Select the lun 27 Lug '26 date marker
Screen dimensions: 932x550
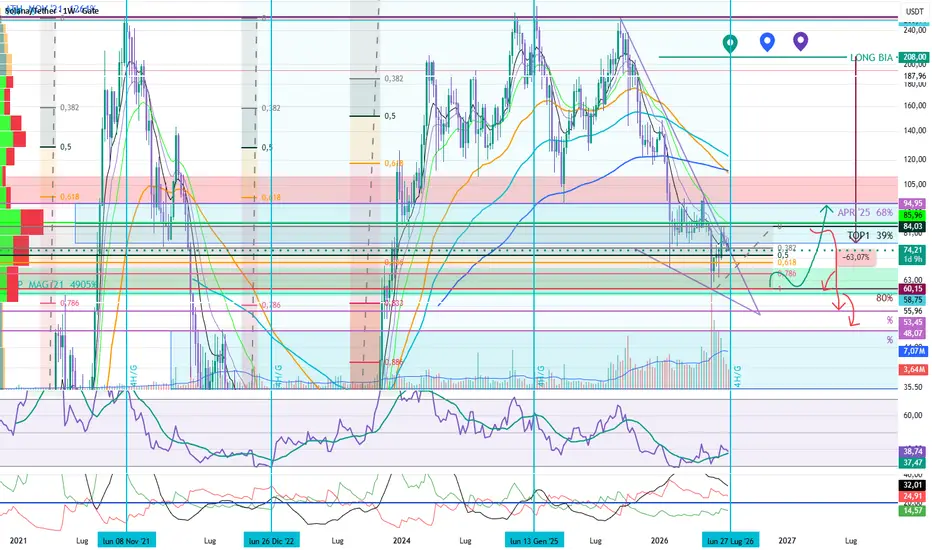coord(730,540)
